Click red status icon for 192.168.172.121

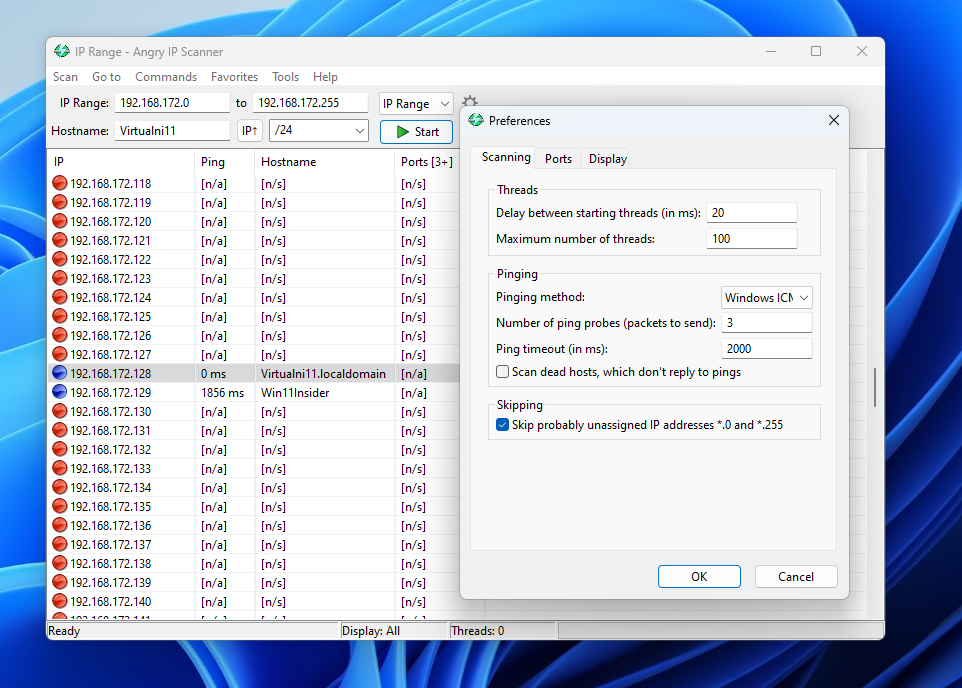tap(60, 240)
